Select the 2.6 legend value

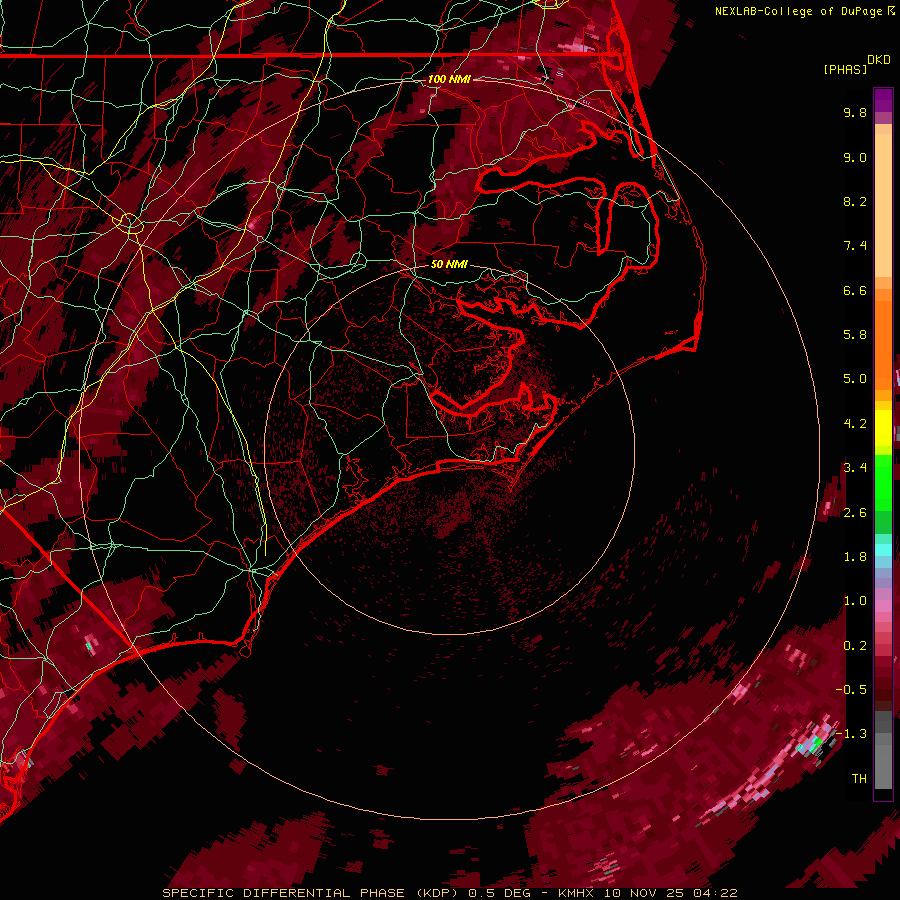855,513
